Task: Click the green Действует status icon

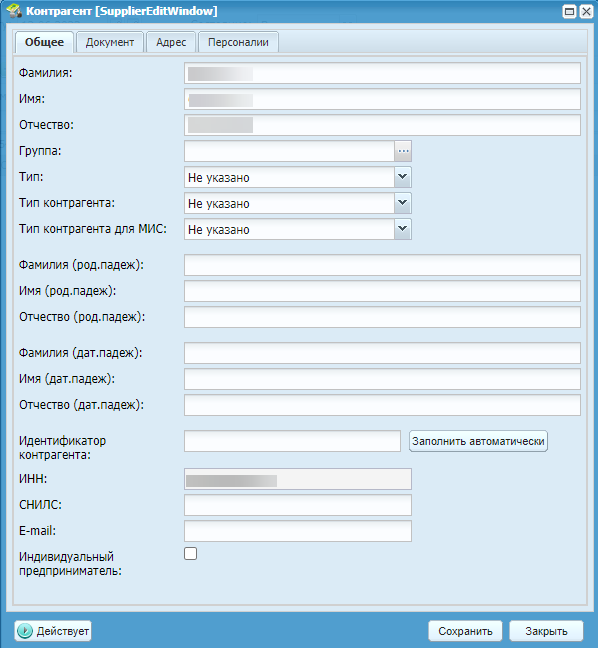Action: tap(25, 631)
